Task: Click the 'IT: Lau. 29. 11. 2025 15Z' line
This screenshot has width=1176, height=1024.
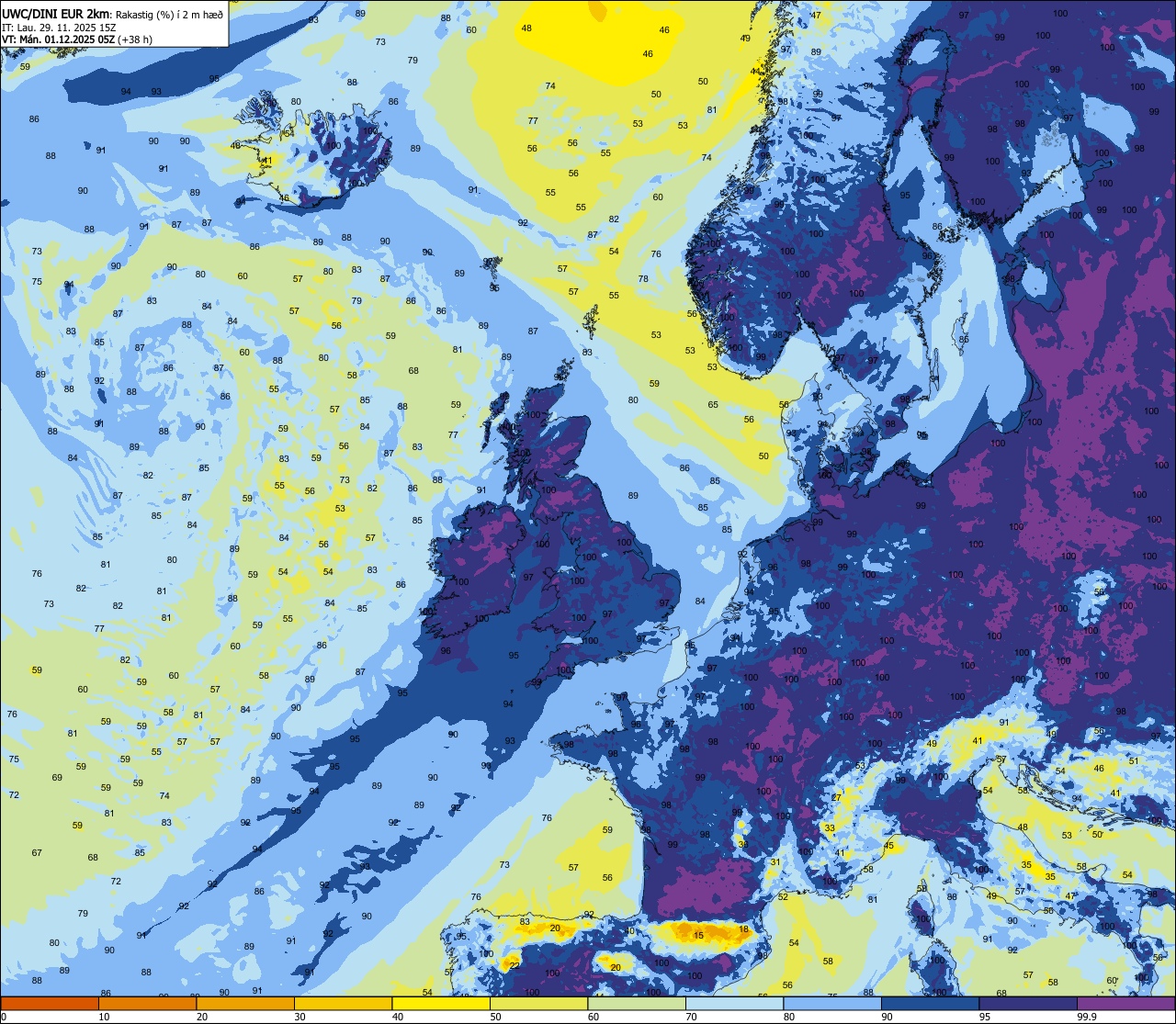Action: point(59,28)
